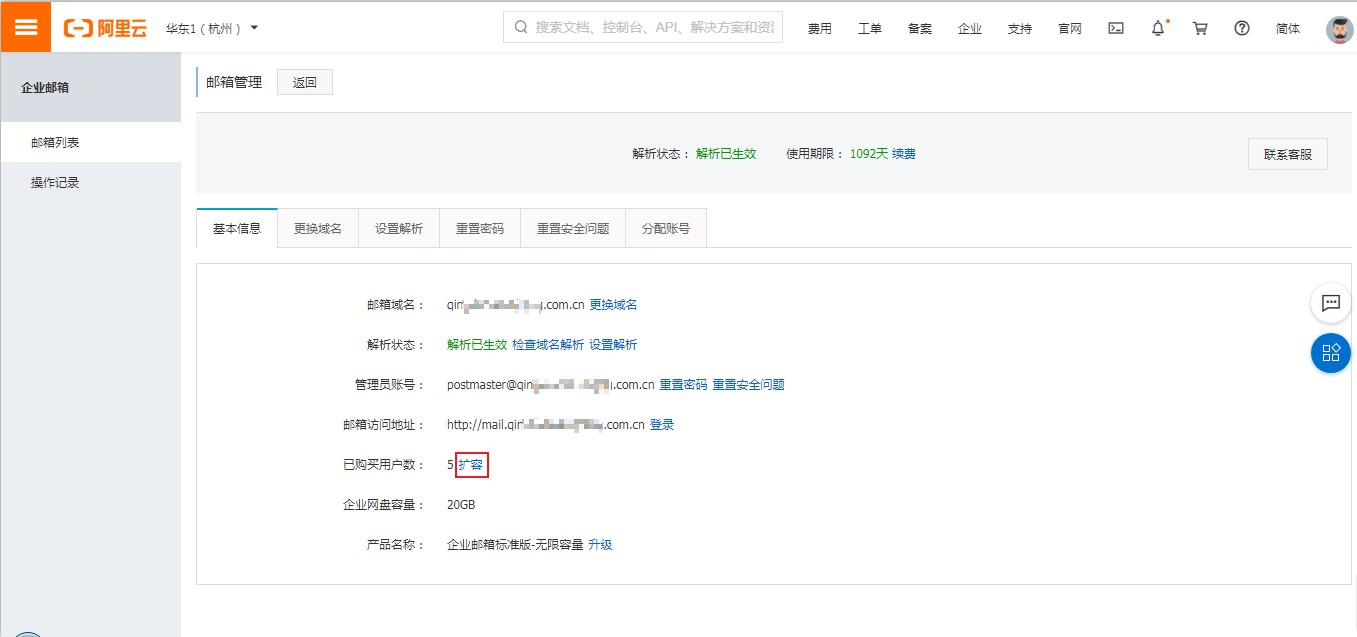Viewport: 1357px width, 637px height.
Task: Click the blue floating apps widget
Action: click(1330, 352)
